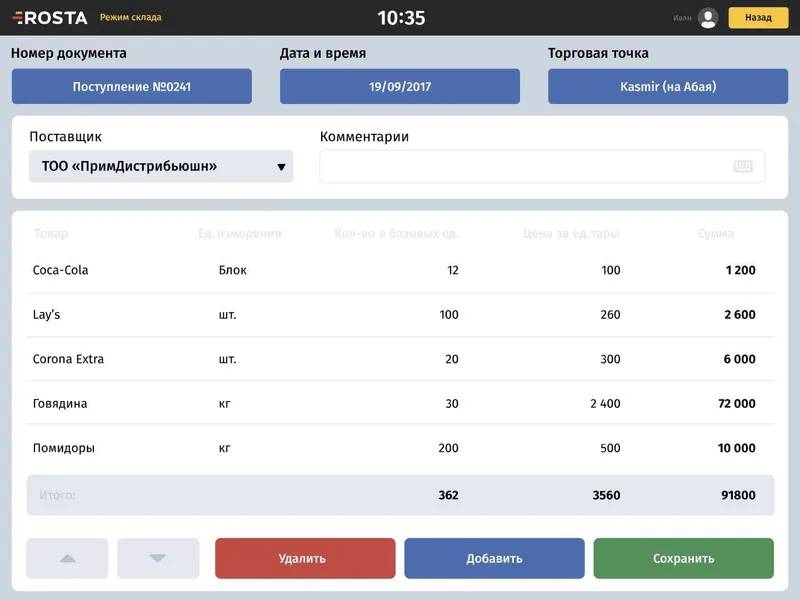Select the Lay's row
Screen dimensions: 800x600
pos(401,315)
